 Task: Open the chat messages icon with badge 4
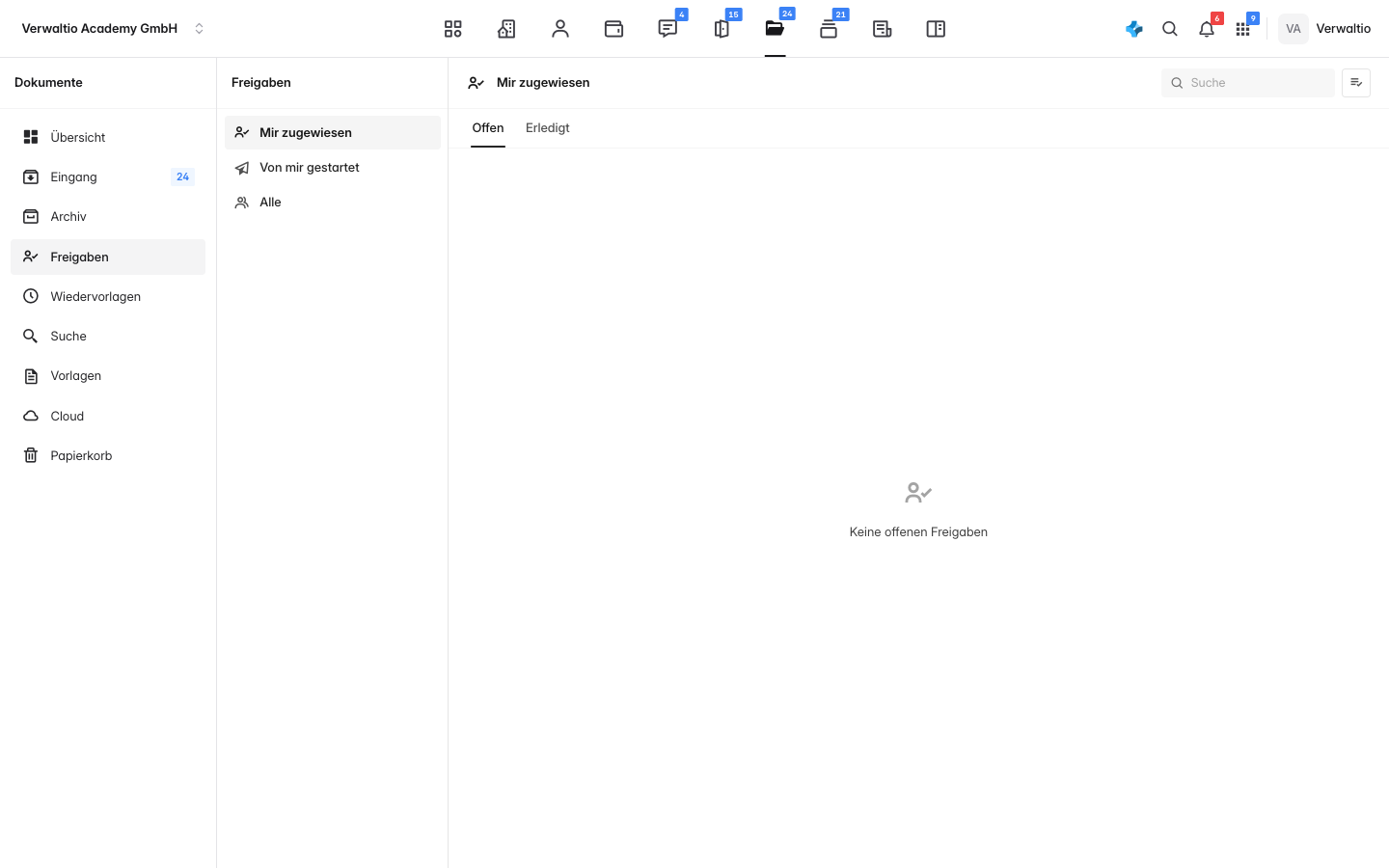[x=667, y=29]
